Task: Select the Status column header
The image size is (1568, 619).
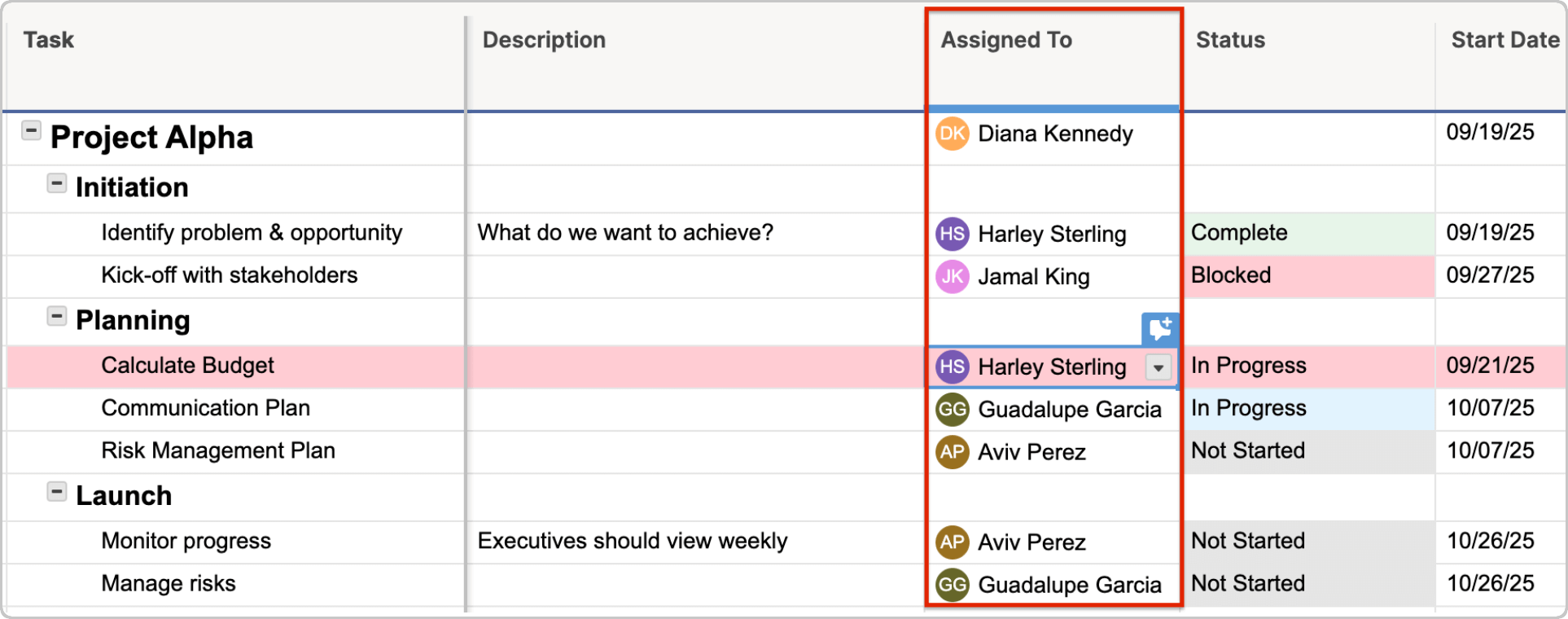Action: (1230, 40)
